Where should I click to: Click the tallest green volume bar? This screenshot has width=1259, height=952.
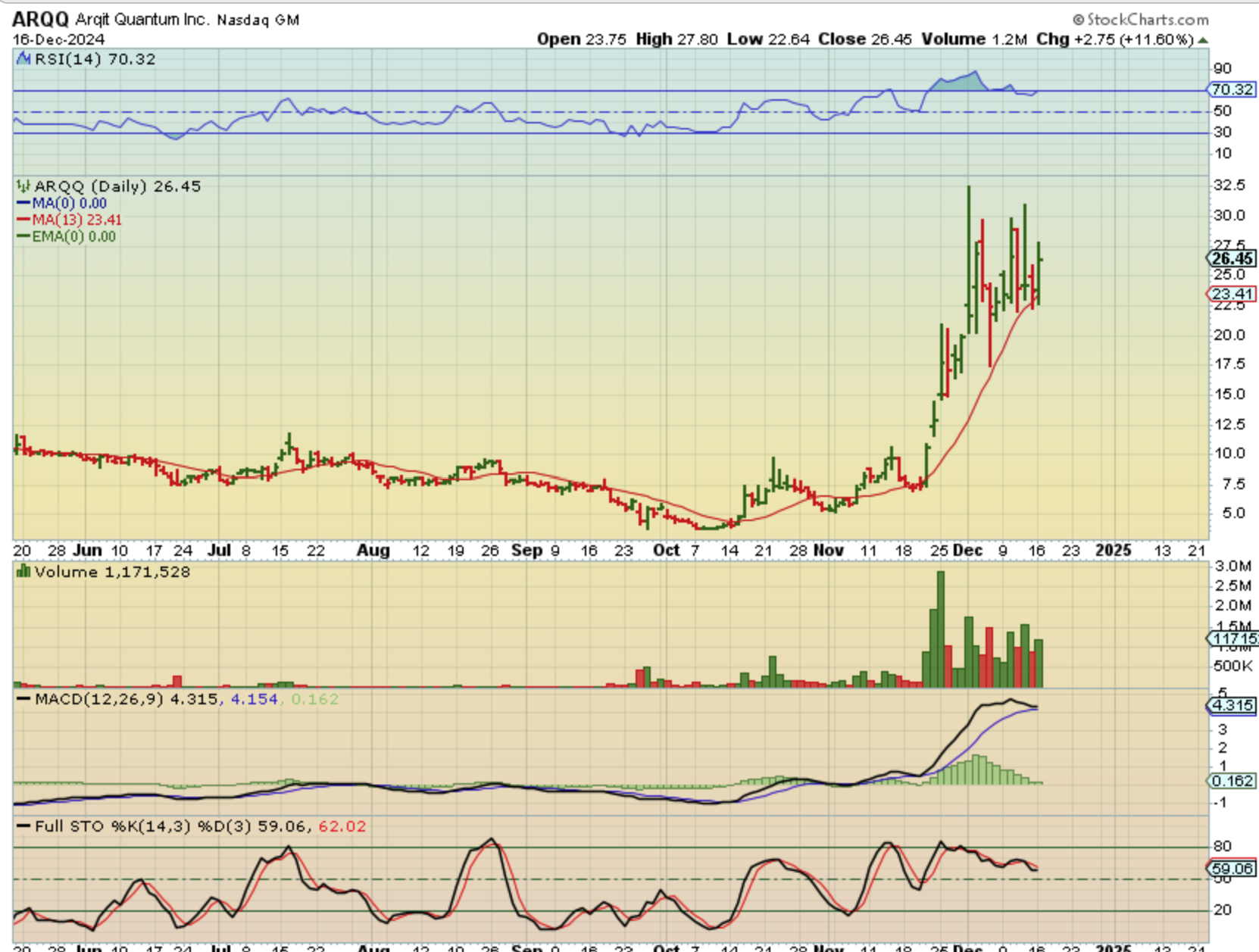[940, 629]
